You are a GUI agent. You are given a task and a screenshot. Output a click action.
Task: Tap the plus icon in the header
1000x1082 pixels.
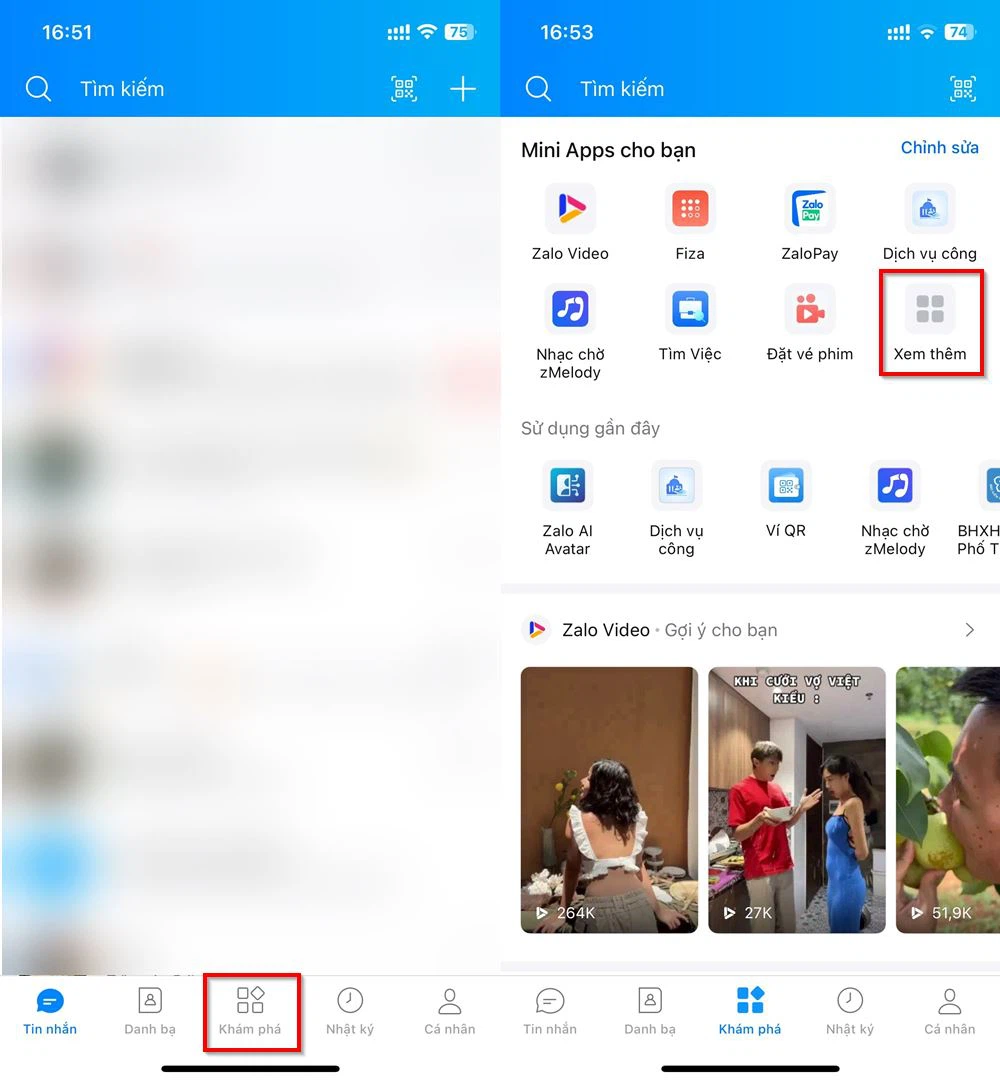click(462, 89)
